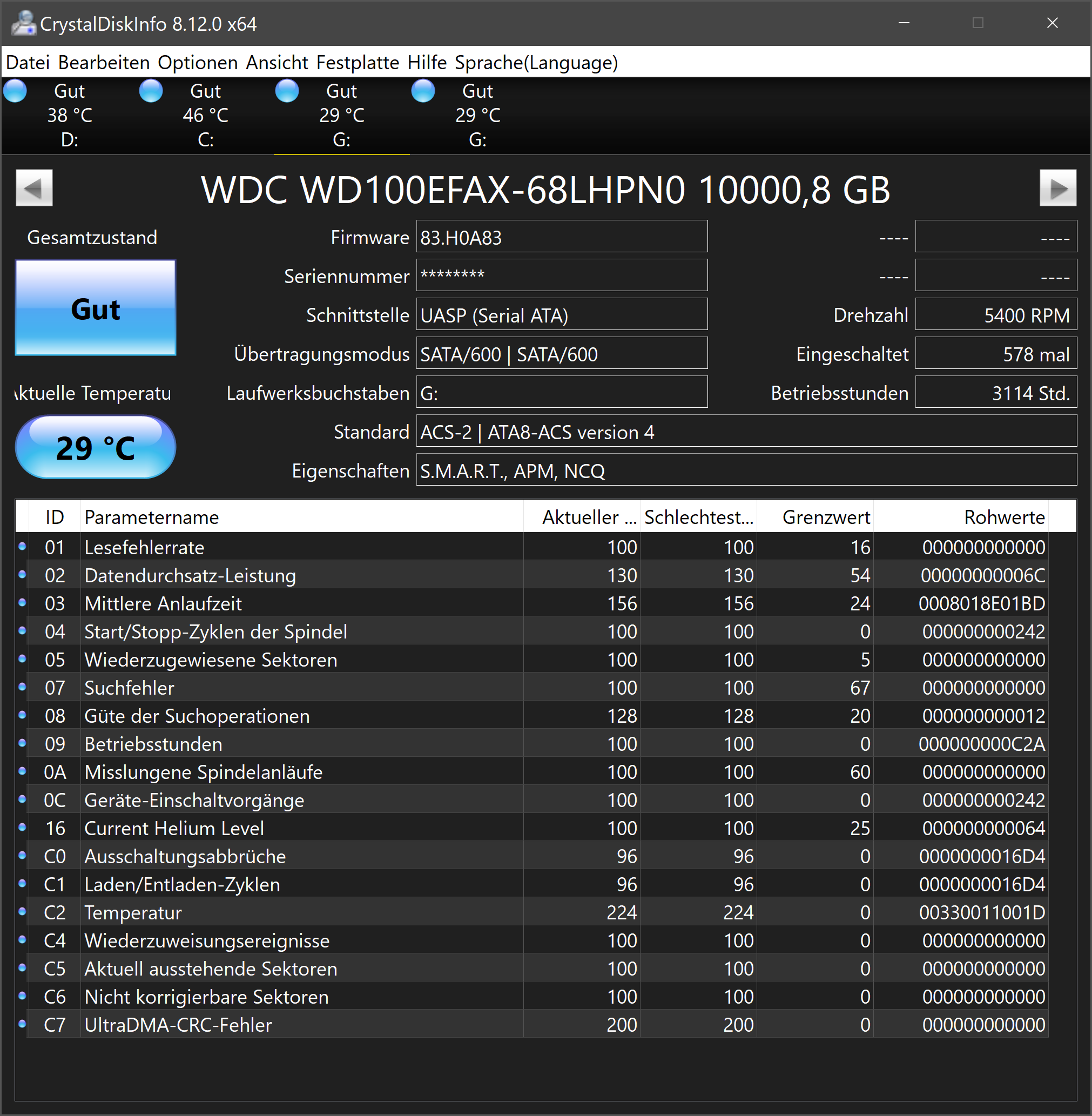Select the Wiederzugewiesene Sektoren row
Image resolution: width=1092 pixels, height=1116 pixels.
(211, 659)
